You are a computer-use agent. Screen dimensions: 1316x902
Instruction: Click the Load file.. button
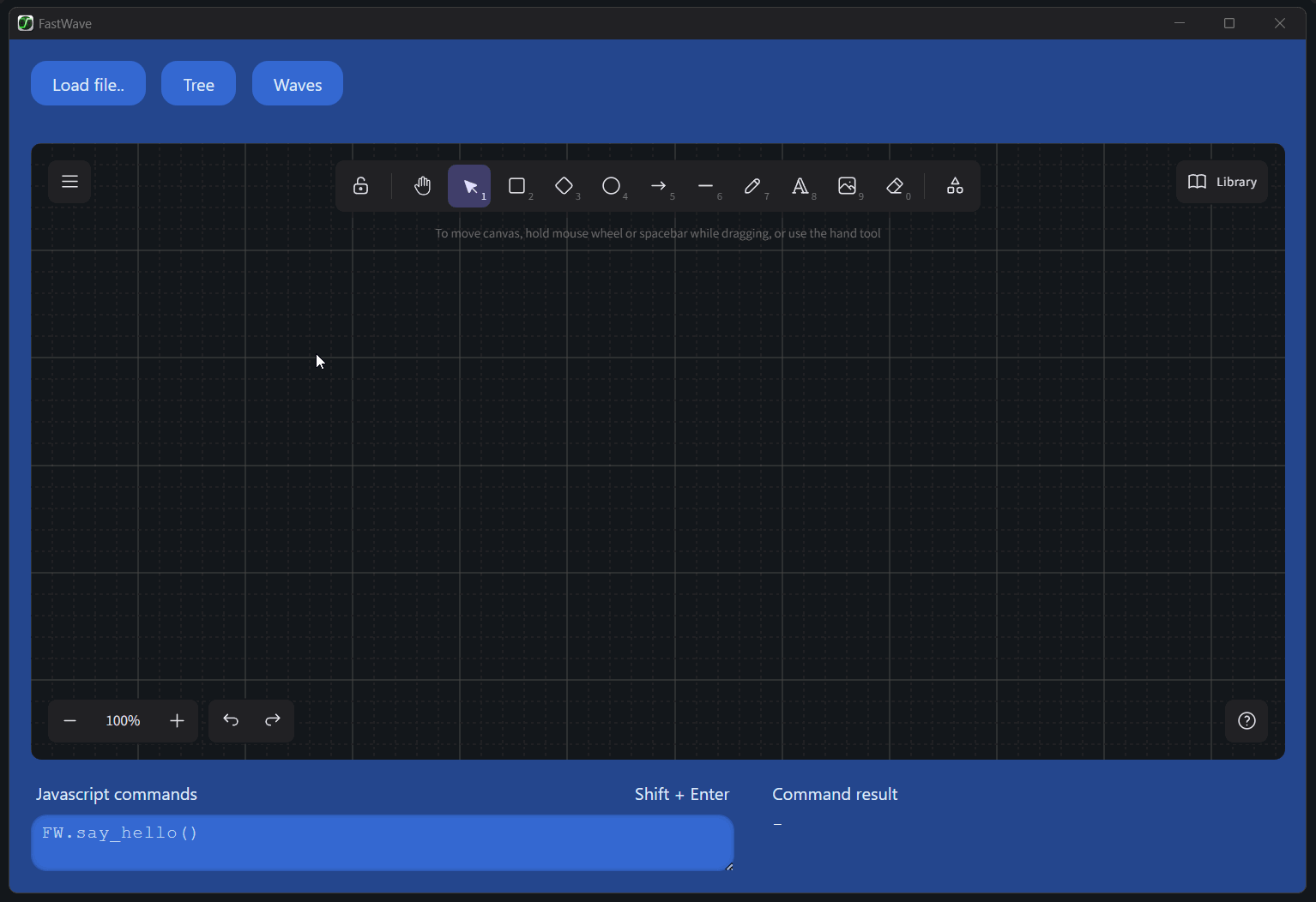(88, 84)
